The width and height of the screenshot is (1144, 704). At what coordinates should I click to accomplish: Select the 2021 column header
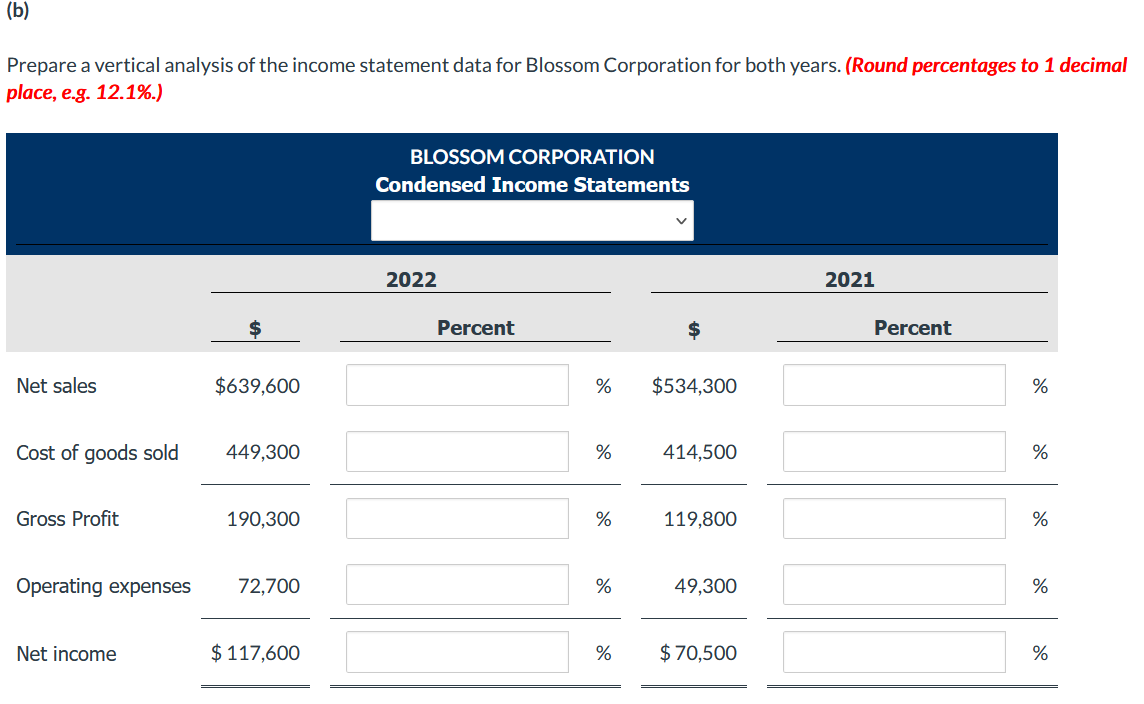point(849,280)
